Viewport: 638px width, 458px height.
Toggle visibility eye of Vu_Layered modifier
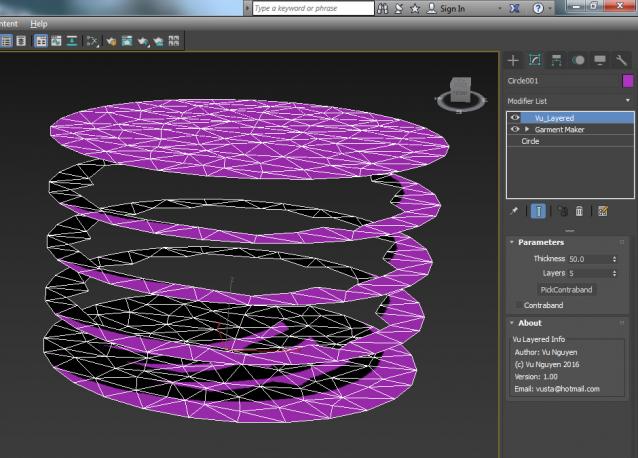(x=516, y=117)
